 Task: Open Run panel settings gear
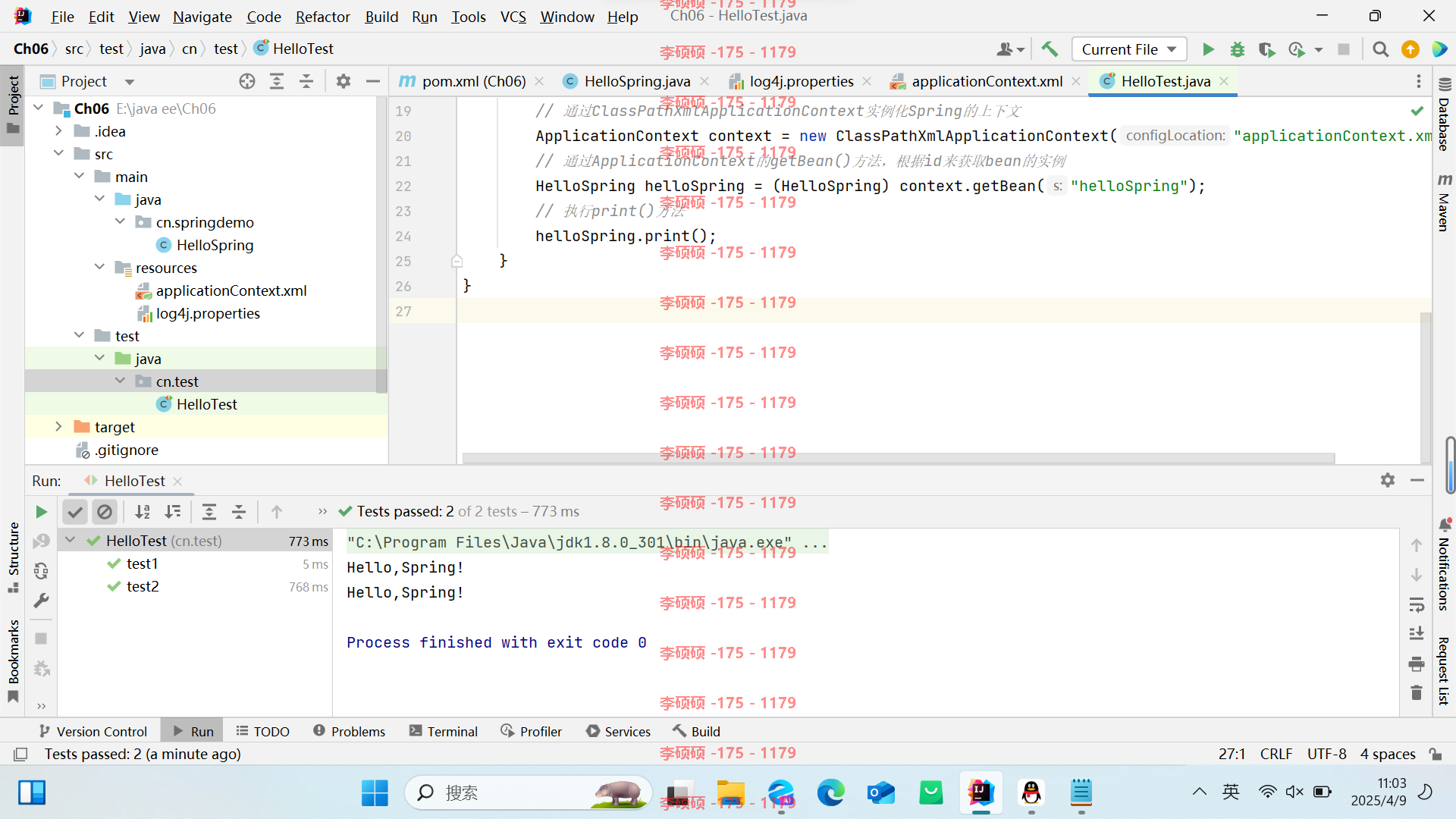(x=1388, y=480)
